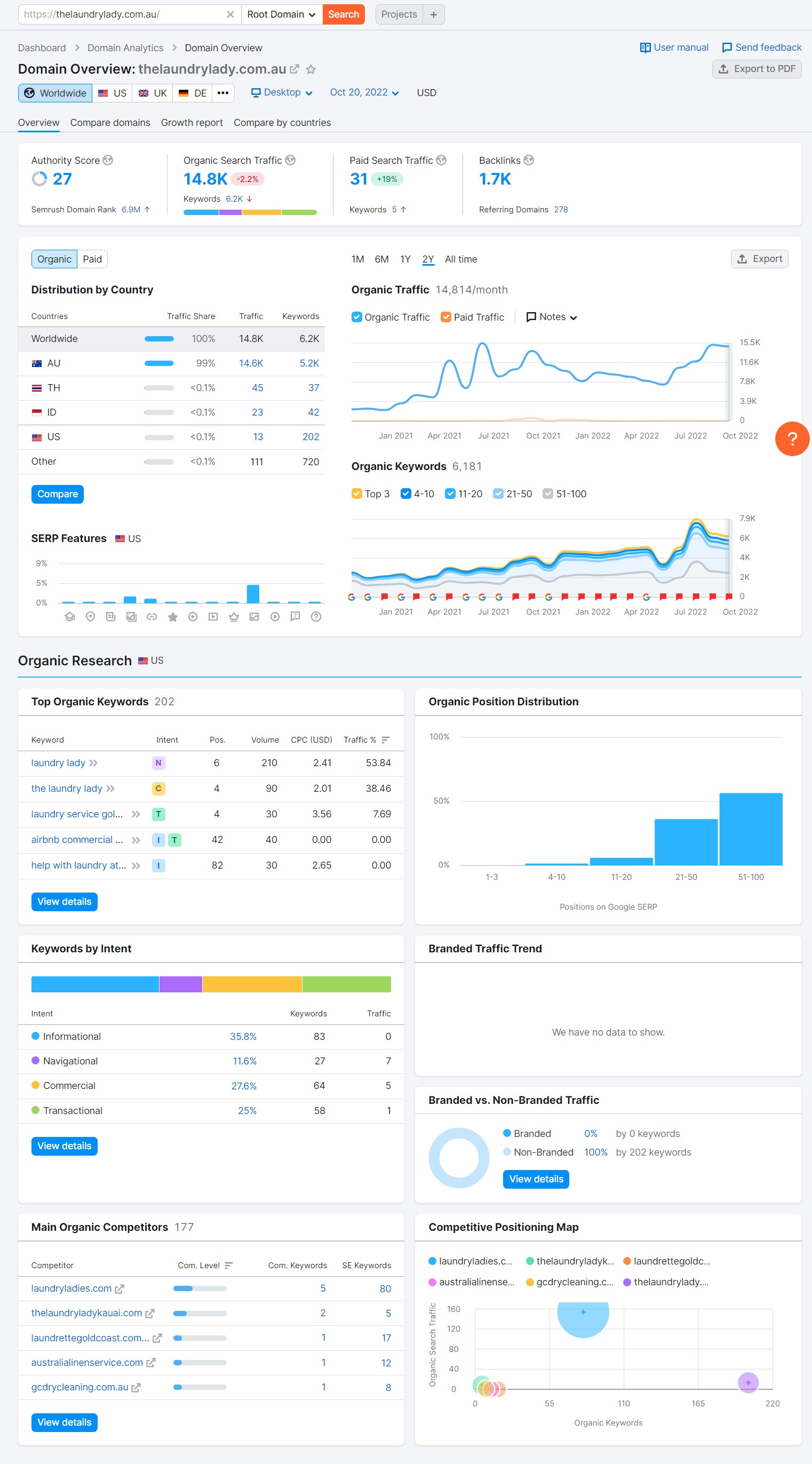The image size is (812, 1464).
Task: Open Compare by countries tab
Action: tap(282, 123)
